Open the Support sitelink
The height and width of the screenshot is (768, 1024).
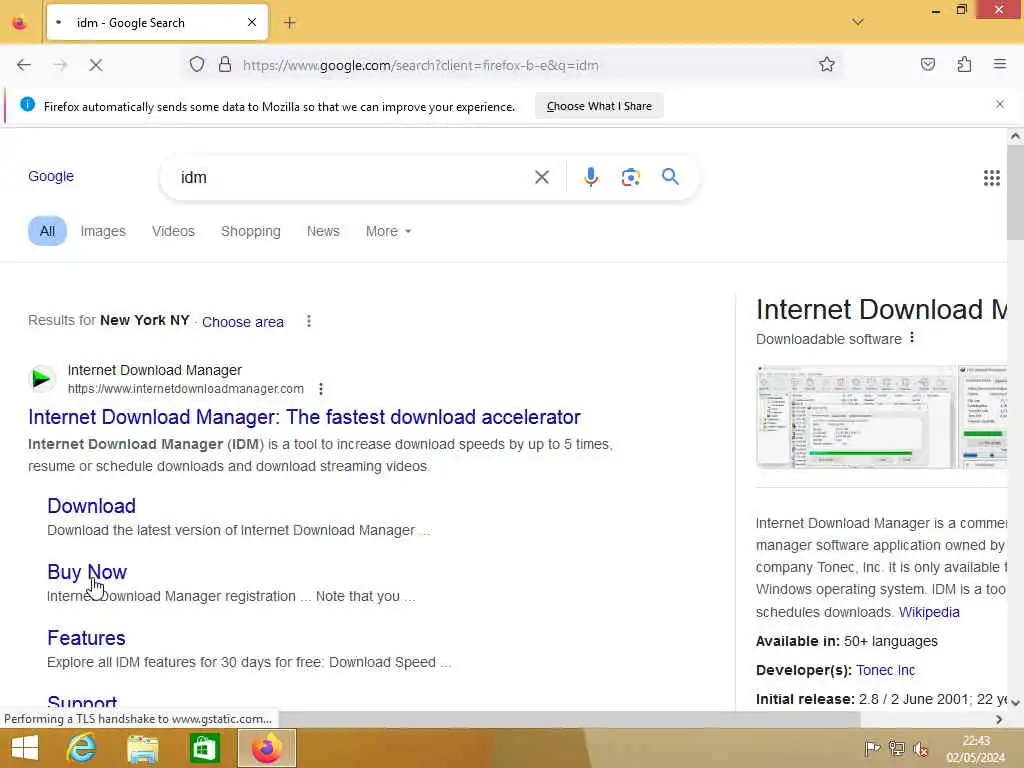click(x=82, y=702)
